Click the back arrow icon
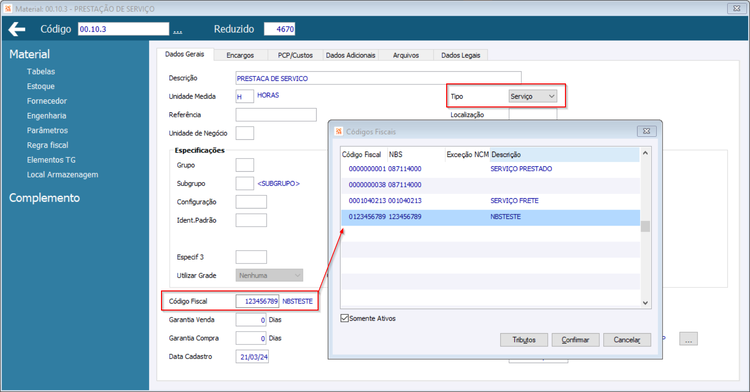The height and width of the screenshot is (392, 750). pos(17,29)
